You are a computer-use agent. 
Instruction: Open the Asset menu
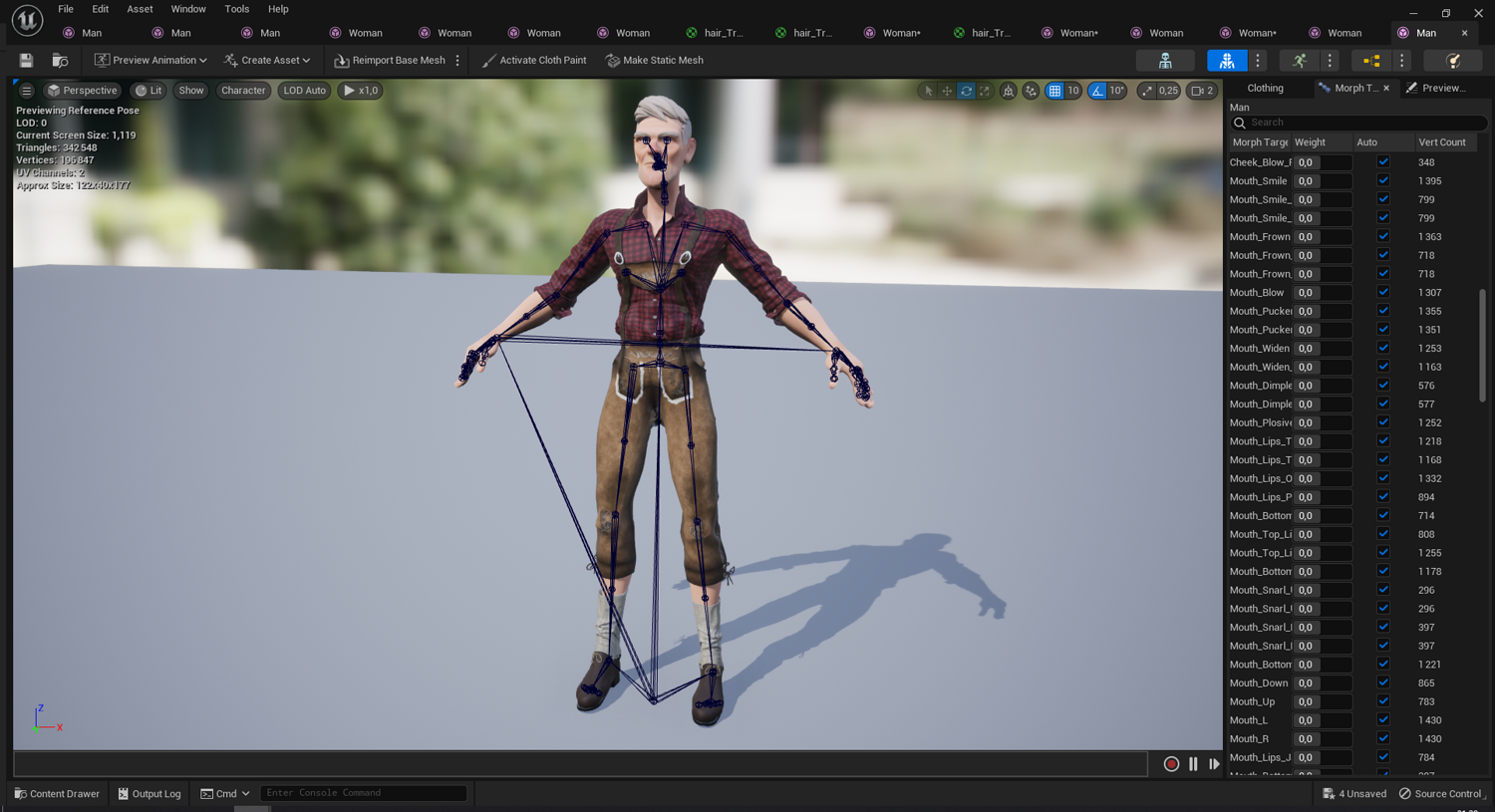point(140,9)
